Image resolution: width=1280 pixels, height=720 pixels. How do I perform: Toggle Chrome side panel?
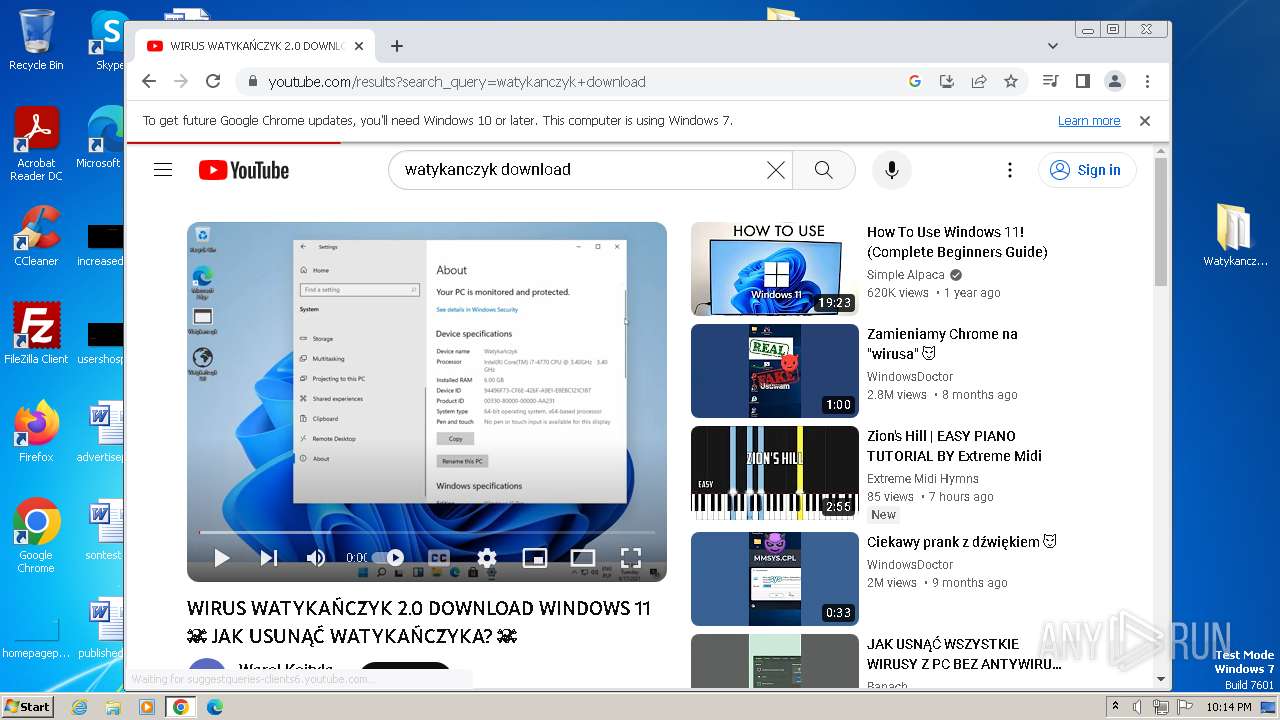(1082, 82)
